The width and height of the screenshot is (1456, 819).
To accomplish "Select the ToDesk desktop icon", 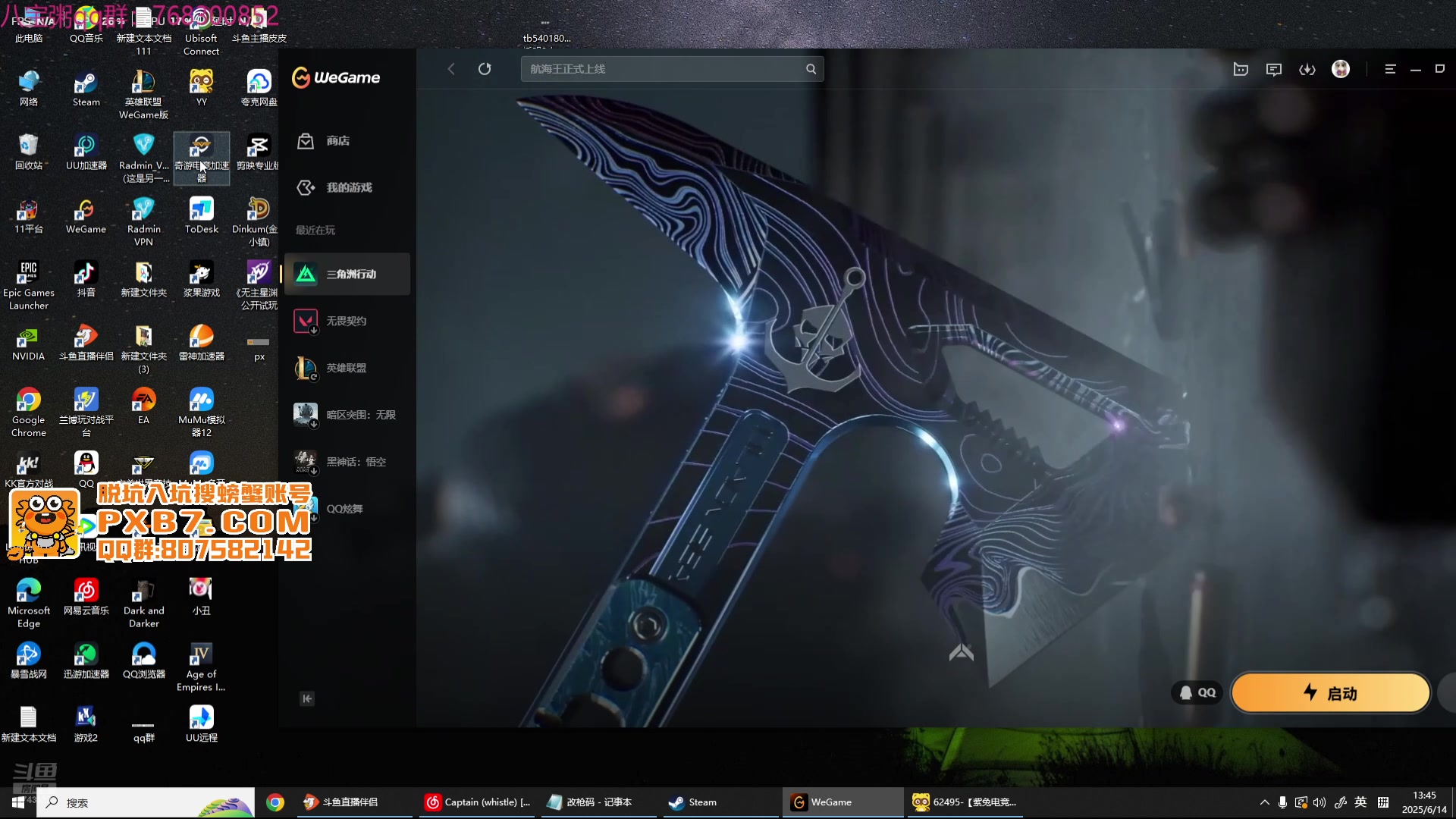I will click(x=201, y=216).
